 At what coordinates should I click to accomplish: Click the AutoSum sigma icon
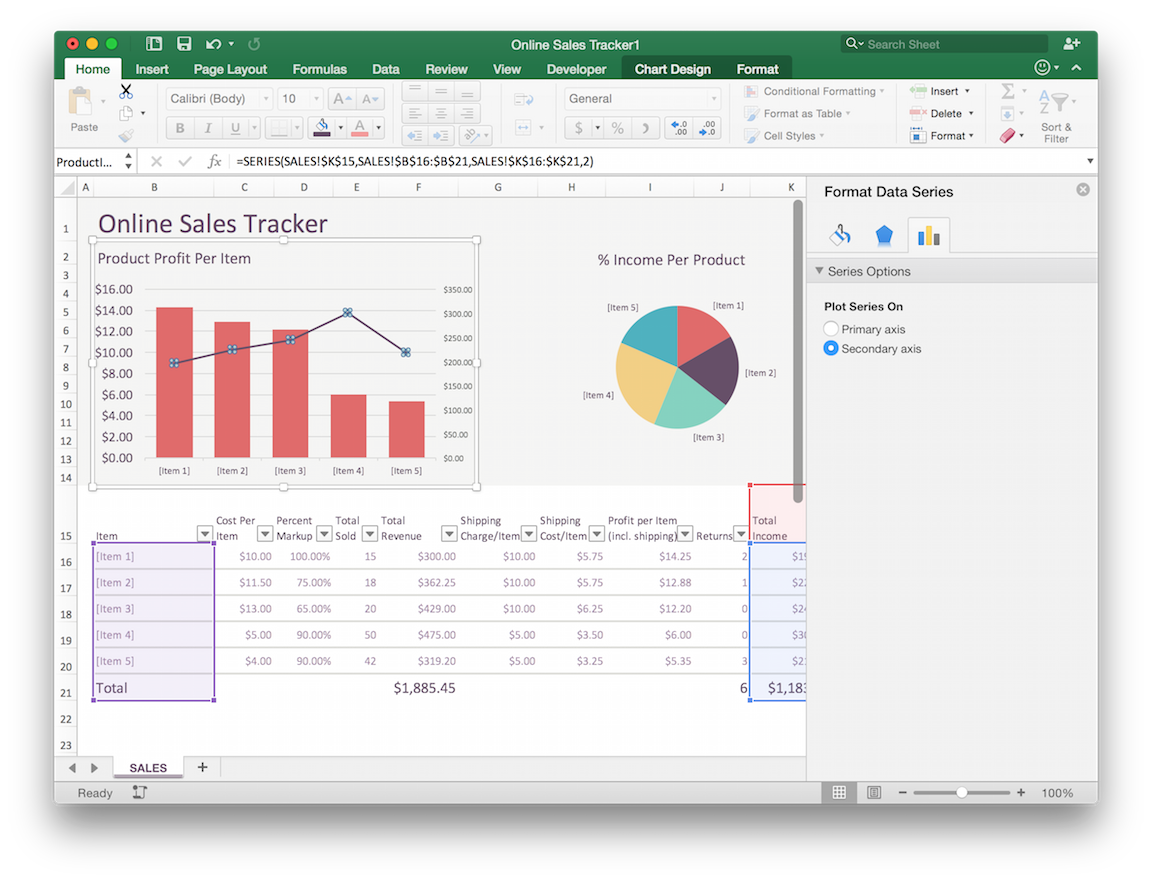coord(1008,91)
